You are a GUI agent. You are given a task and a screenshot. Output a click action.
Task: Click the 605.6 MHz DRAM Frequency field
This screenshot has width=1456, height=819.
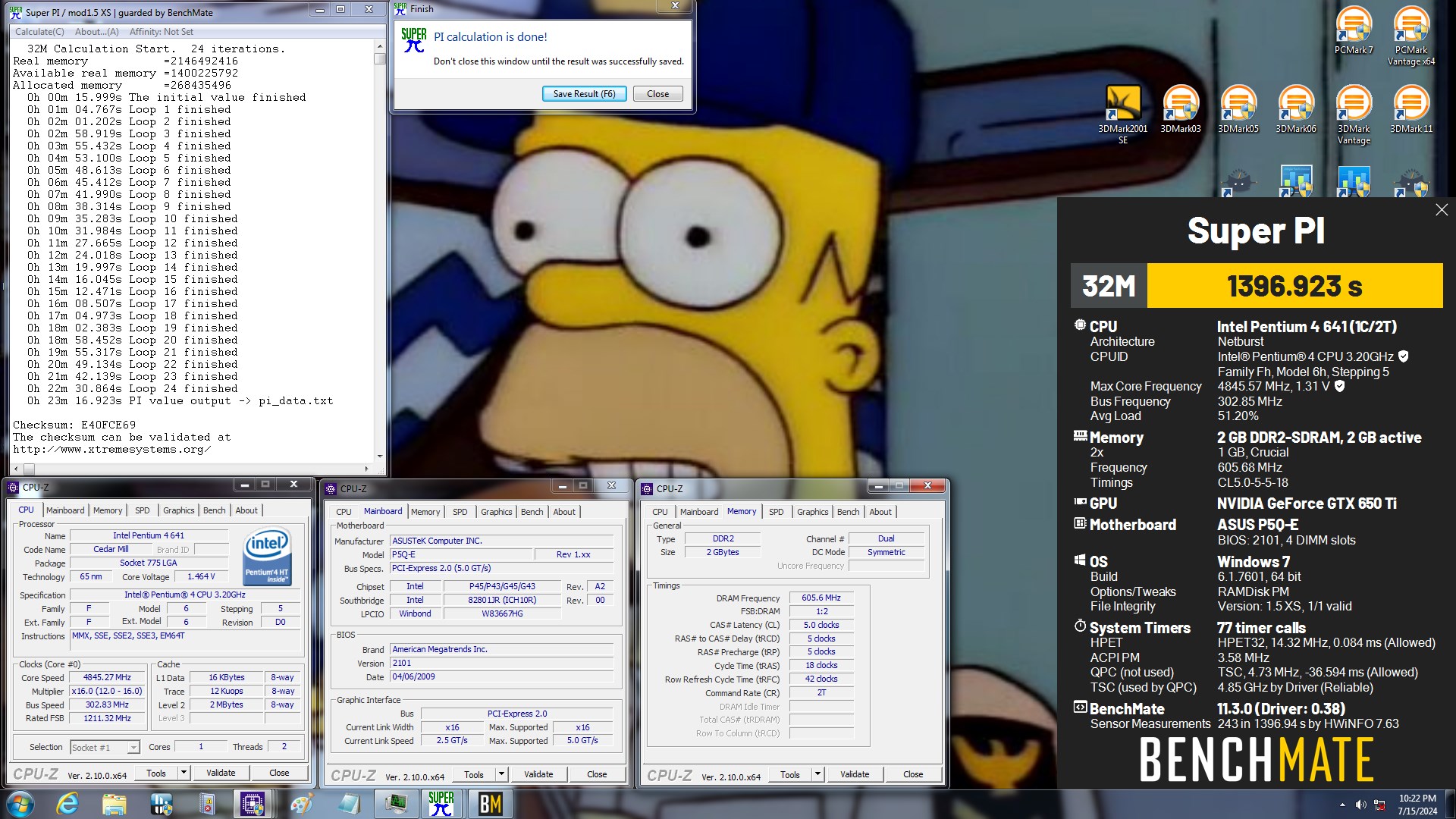(821, 598)
